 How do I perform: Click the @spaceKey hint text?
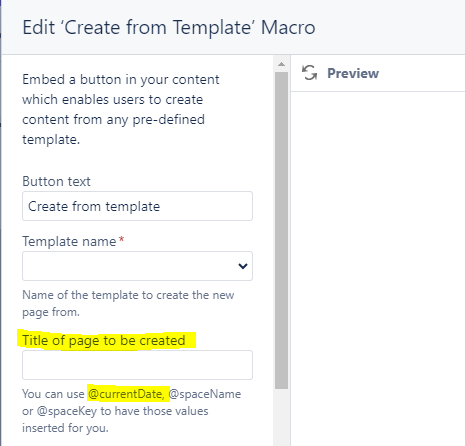pos(67,411)
